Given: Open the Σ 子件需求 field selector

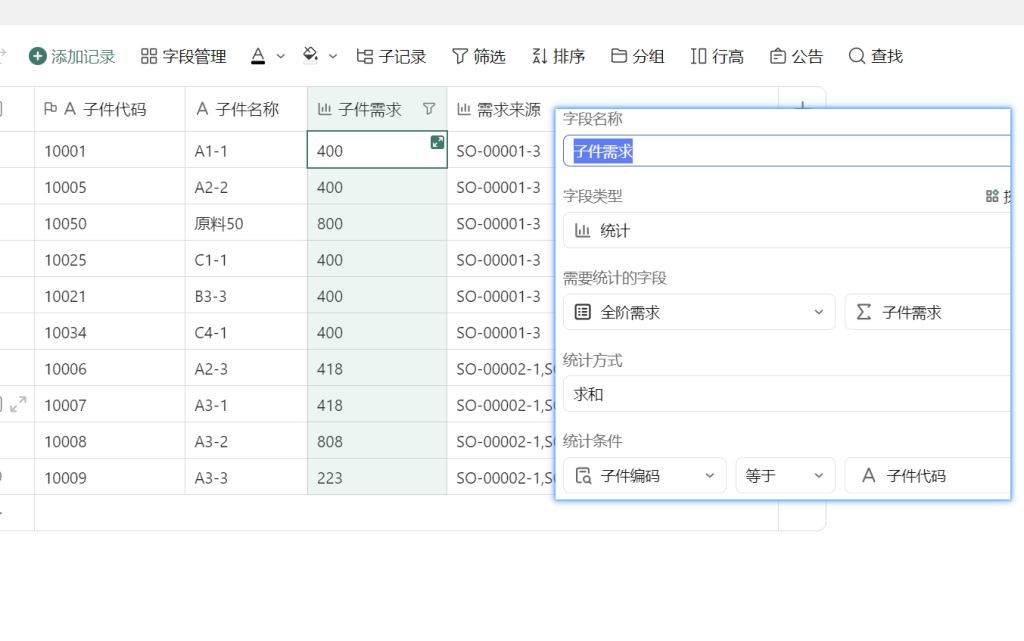Looking at the screenshot, I should click(927, 312).
